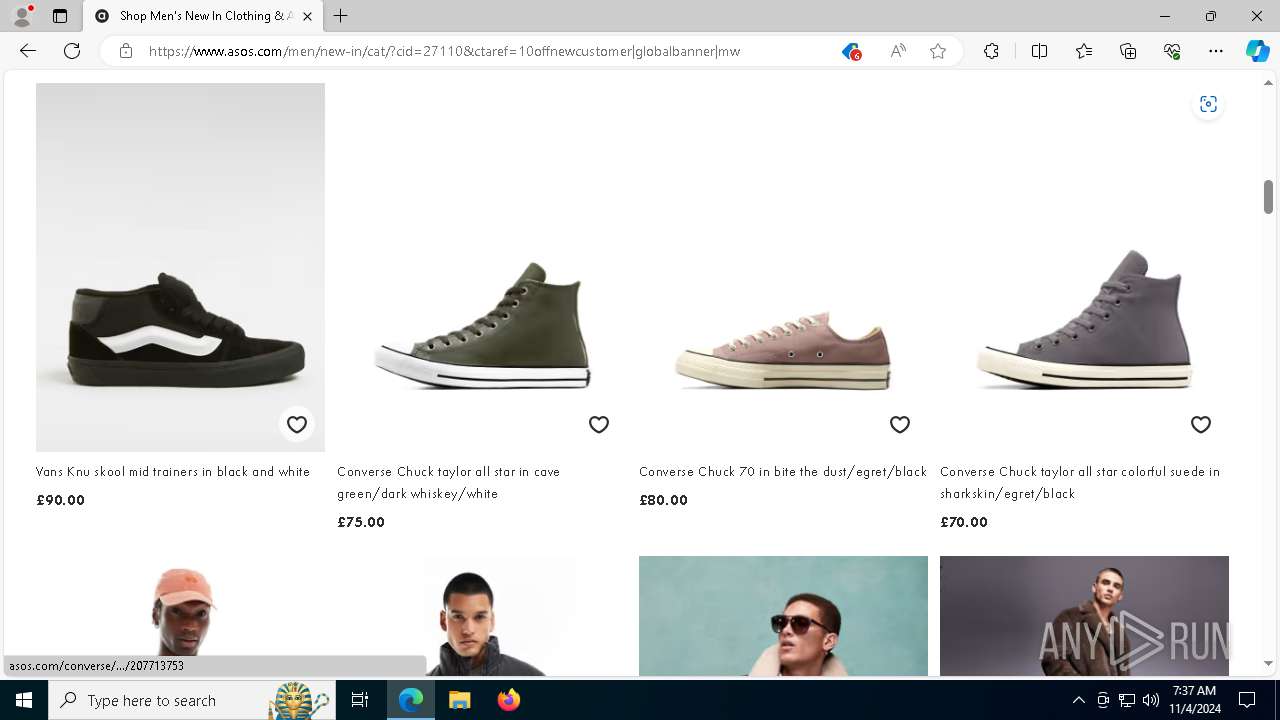The image size is (1280, 720).
Task: Toggle Edge split screen view
Action: point(1039,51)
